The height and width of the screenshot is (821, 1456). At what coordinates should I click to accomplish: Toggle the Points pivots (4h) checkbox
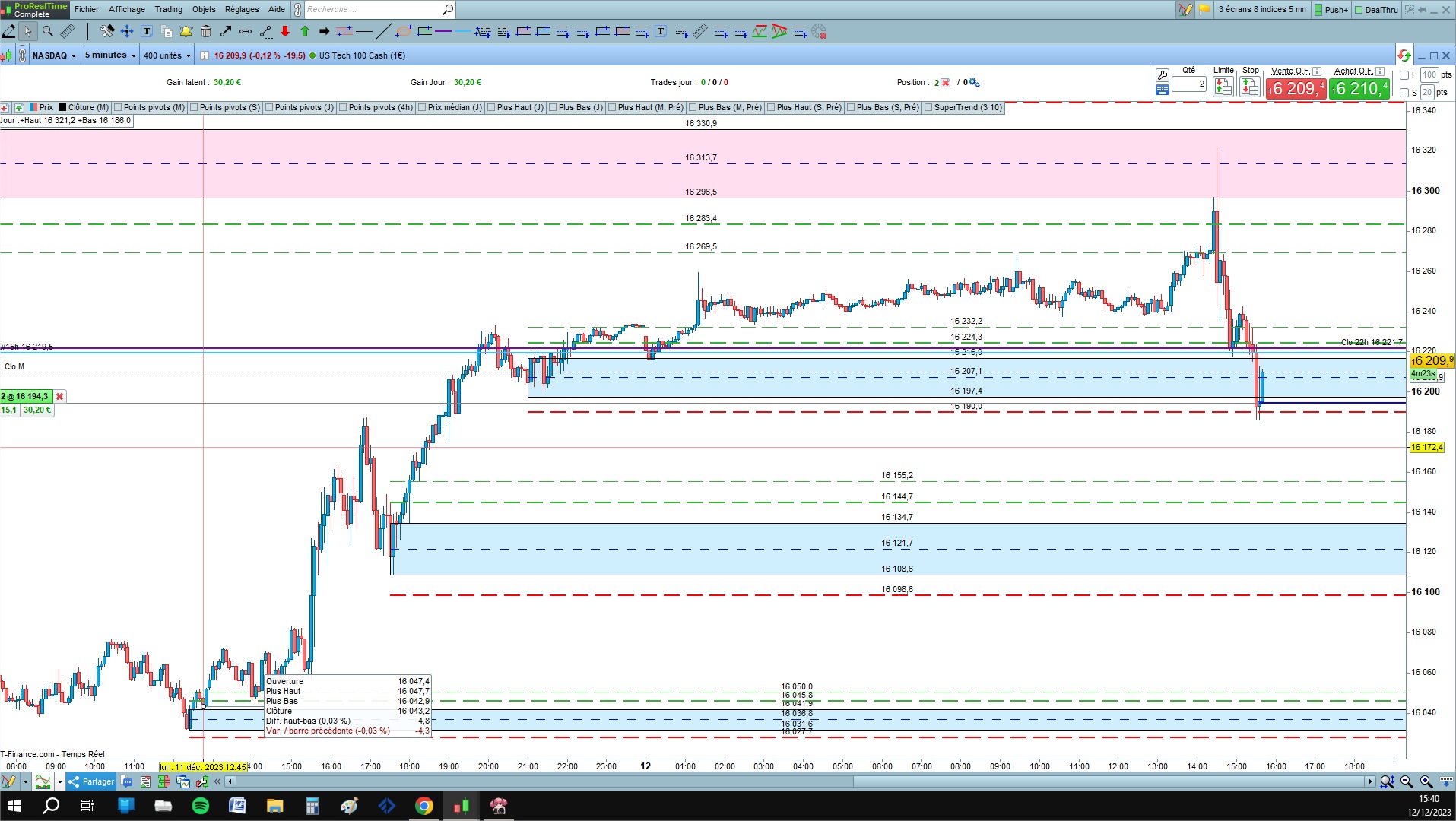coord(343,107)
